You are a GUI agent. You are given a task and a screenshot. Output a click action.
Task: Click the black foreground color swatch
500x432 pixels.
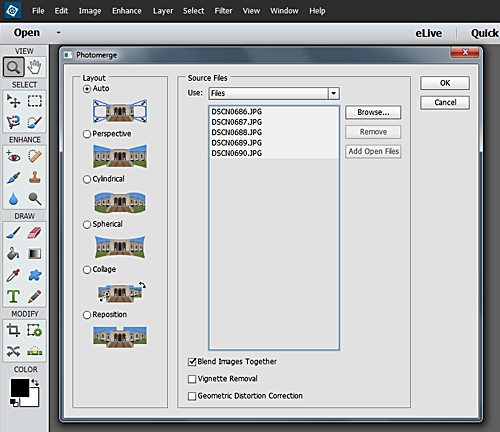pyautogui.click(x=20, y=388)
